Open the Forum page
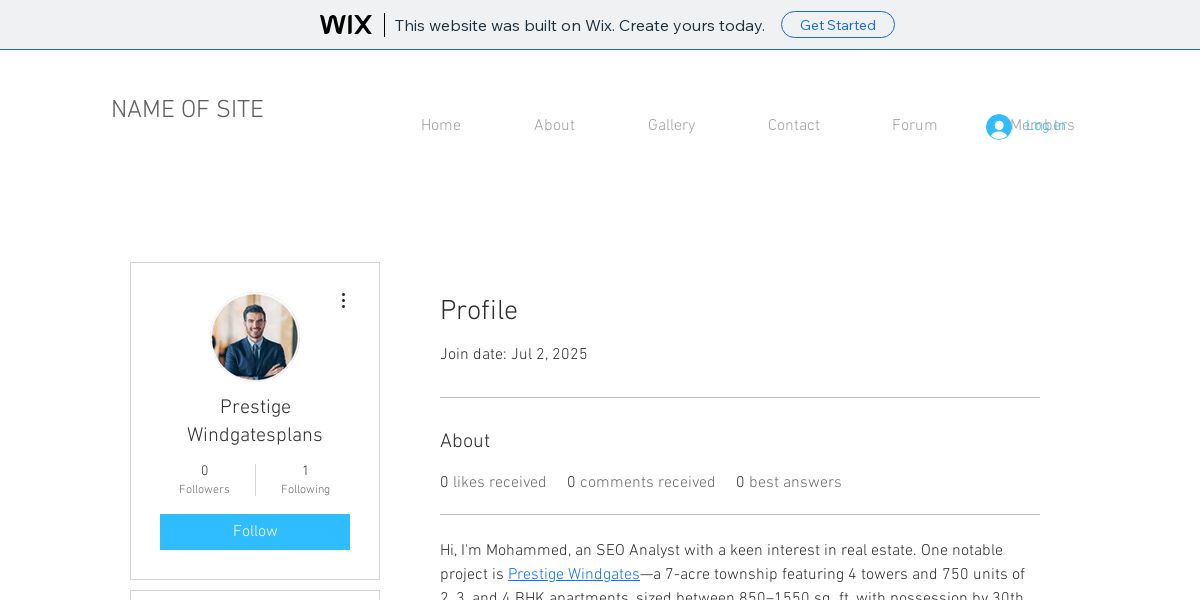The image size is (1200, 600). point(915,126)
